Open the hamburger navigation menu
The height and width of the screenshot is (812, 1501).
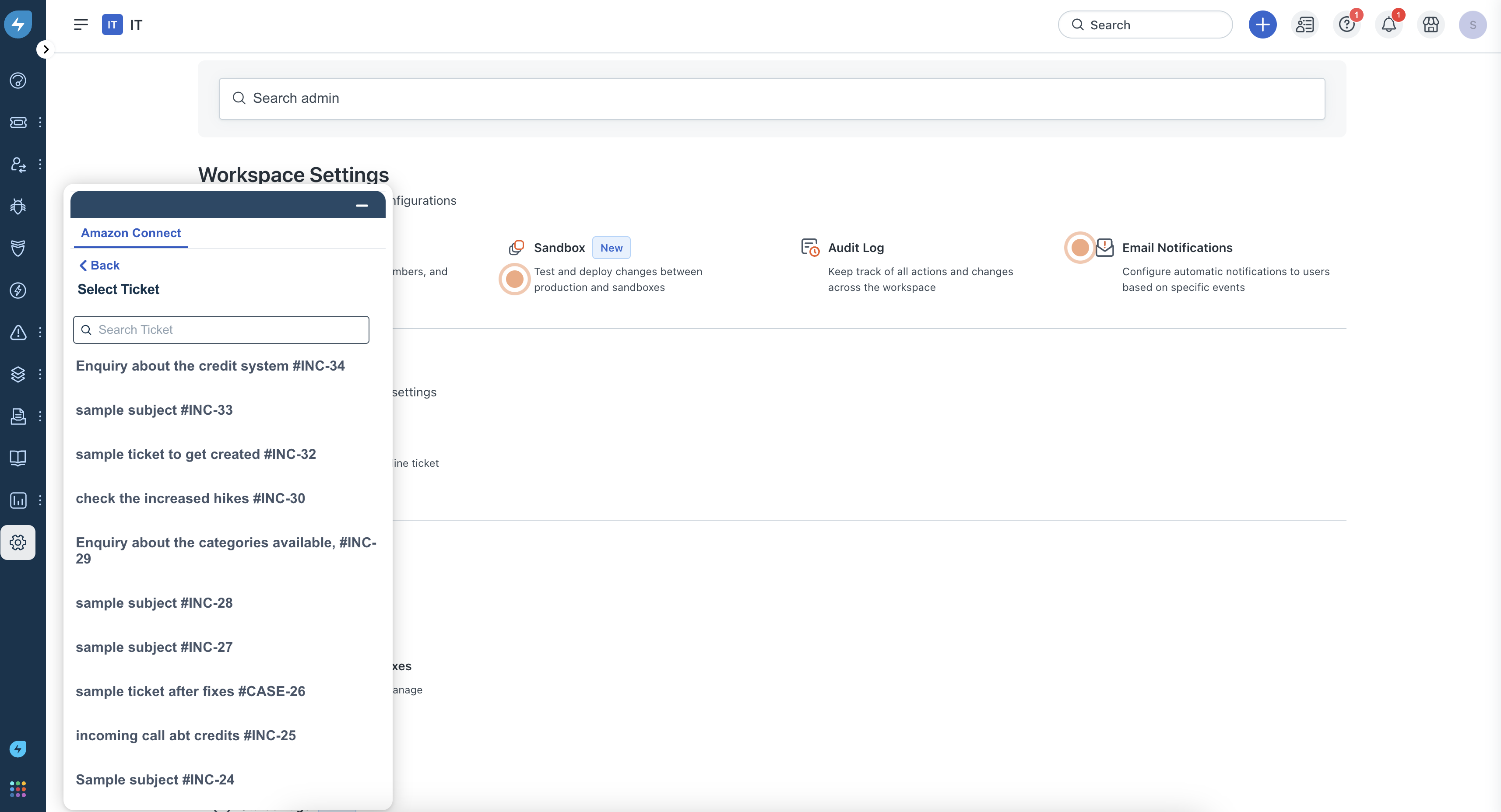[81, 25]
